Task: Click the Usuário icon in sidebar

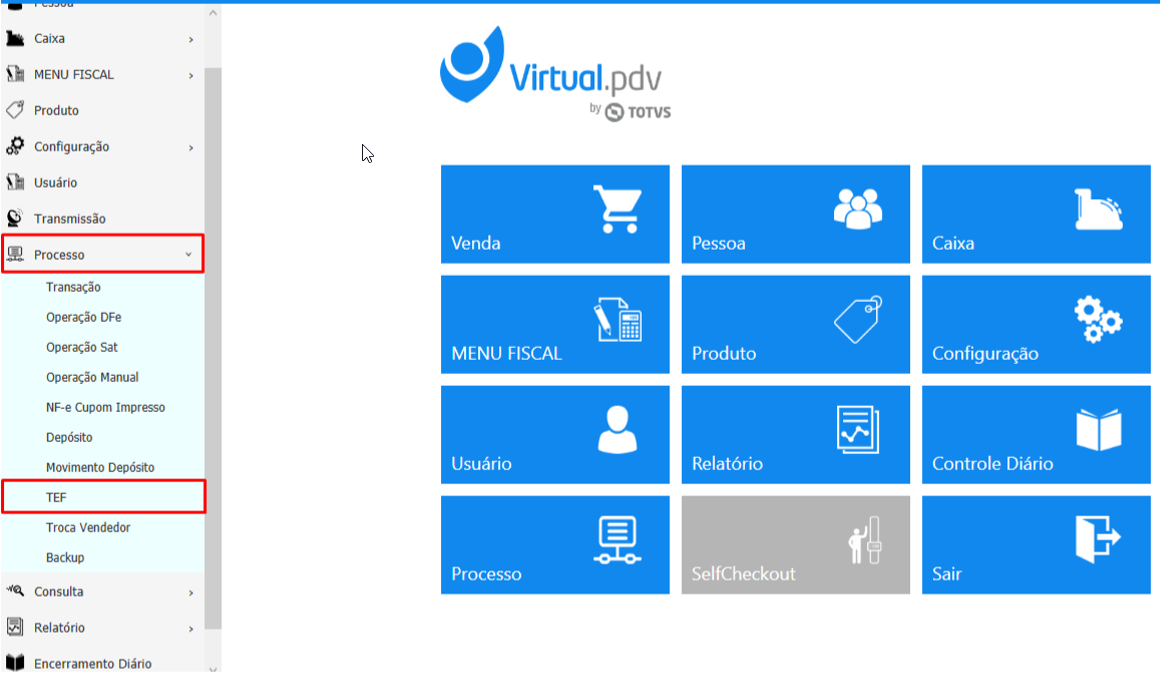Action: coord(15,182)
